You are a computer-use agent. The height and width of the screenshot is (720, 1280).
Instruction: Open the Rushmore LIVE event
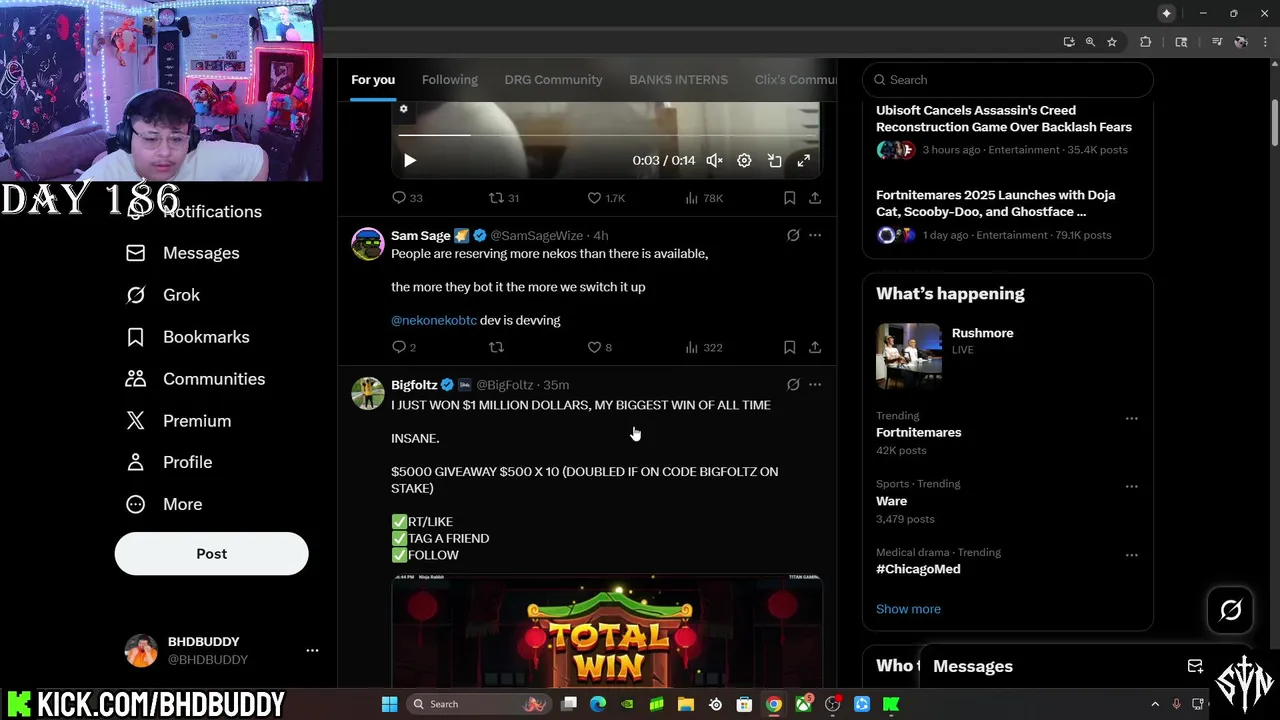tap(1007, 355)
